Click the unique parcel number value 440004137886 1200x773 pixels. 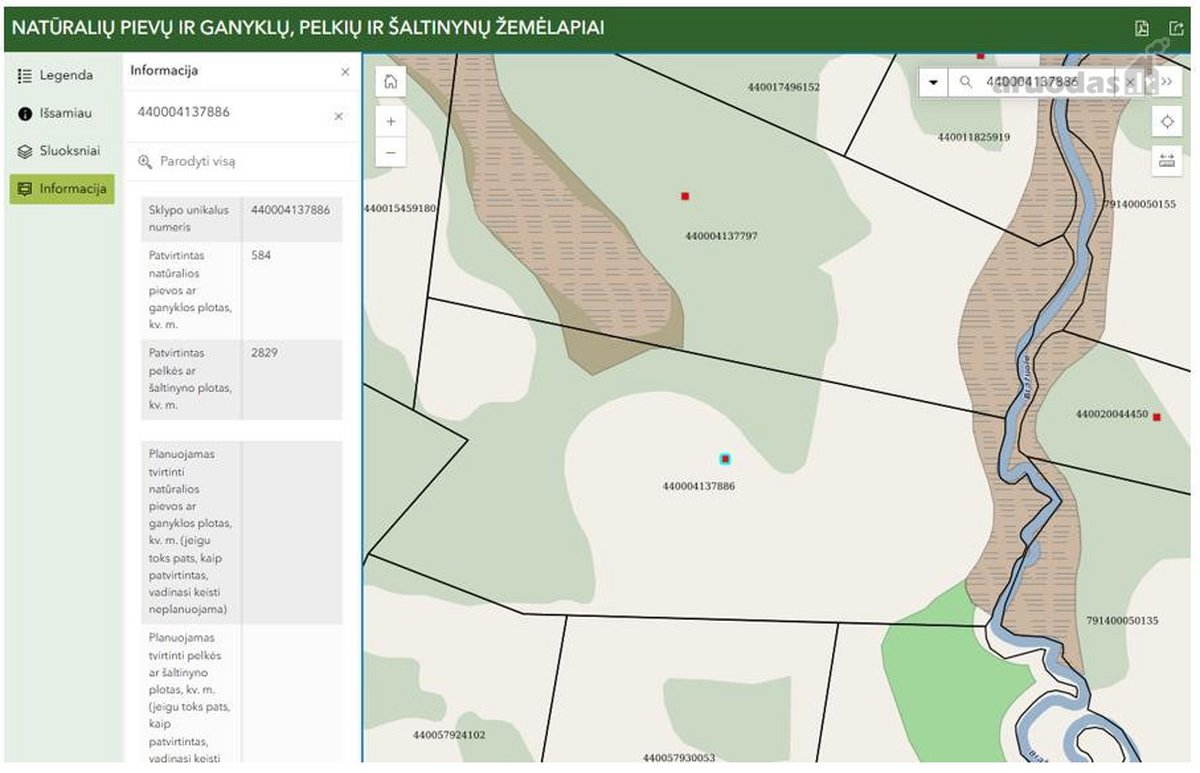[291, 210]
